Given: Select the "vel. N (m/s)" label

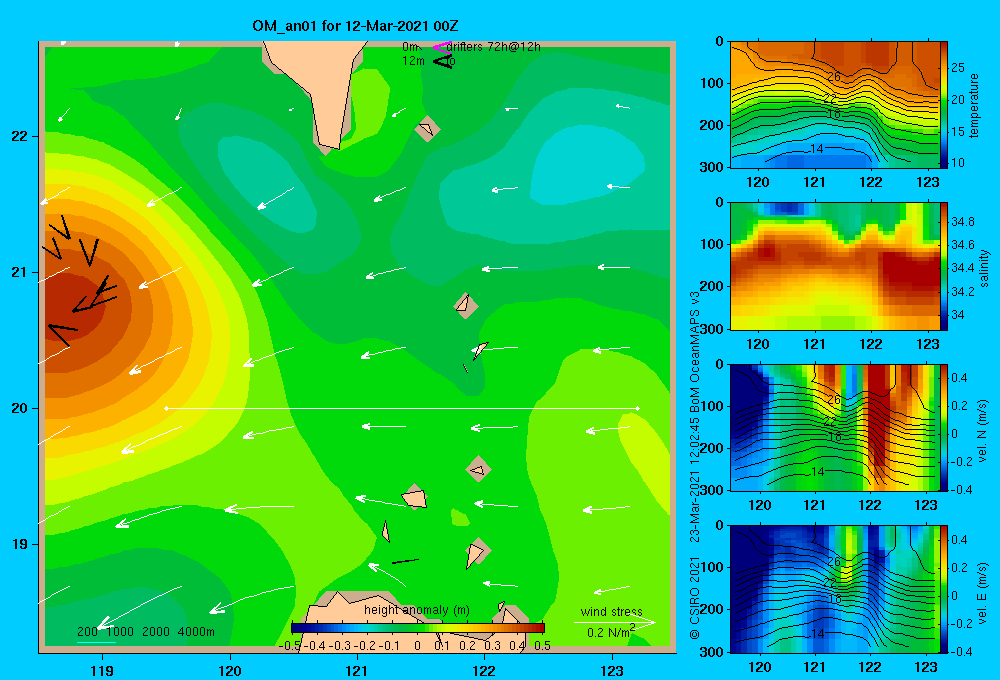Looking at the screenshot, I should (x=983, y=431).
